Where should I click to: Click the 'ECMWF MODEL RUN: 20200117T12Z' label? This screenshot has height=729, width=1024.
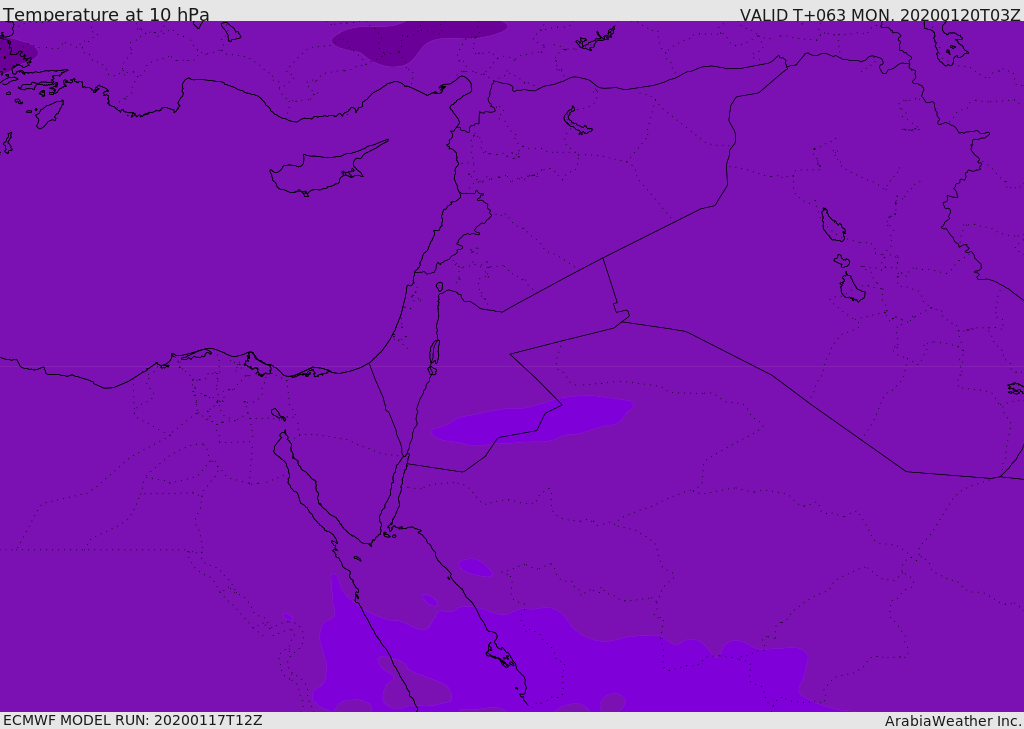133,720
